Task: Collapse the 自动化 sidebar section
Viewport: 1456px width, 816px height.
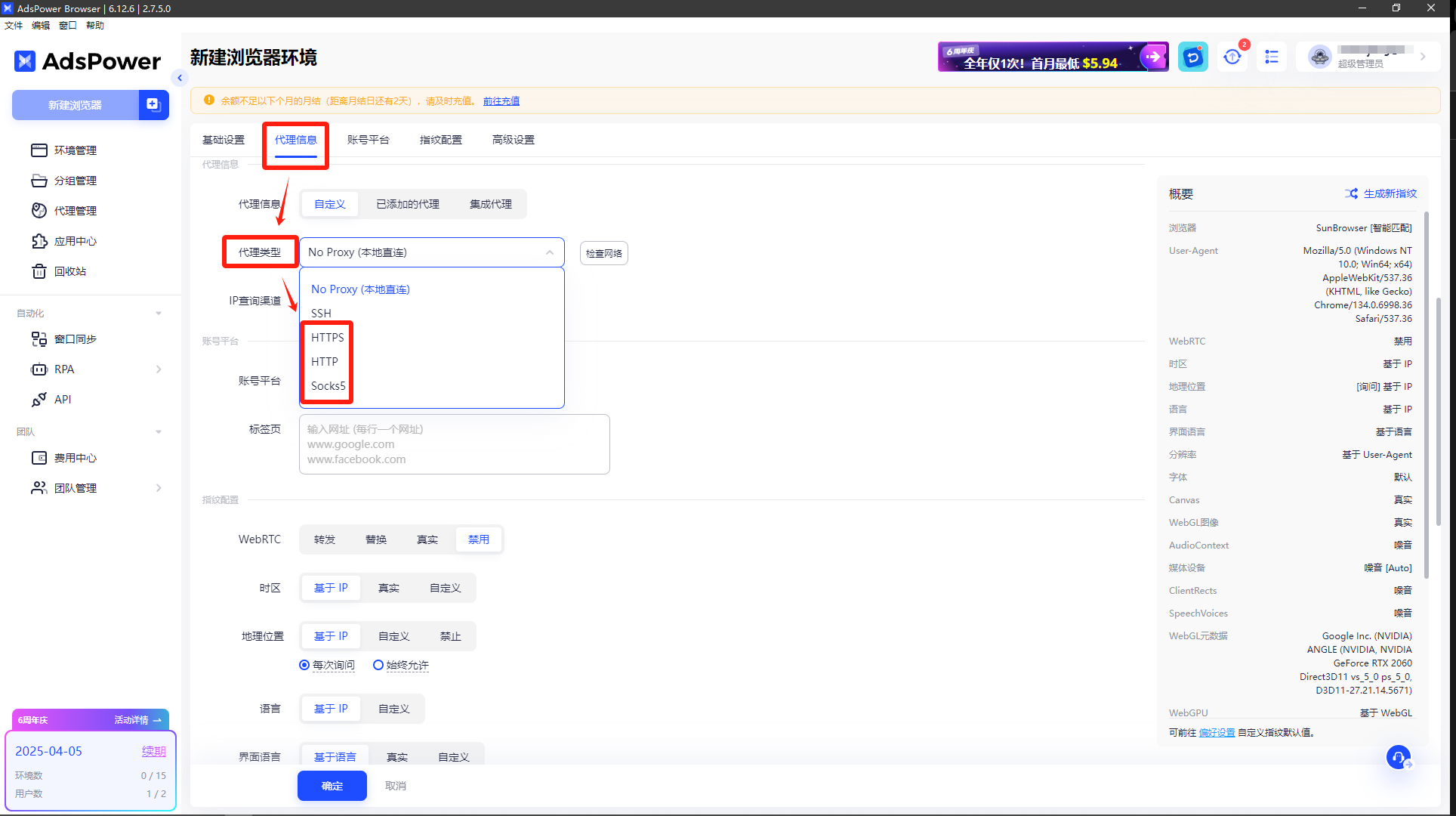Action: coord(158,312)
